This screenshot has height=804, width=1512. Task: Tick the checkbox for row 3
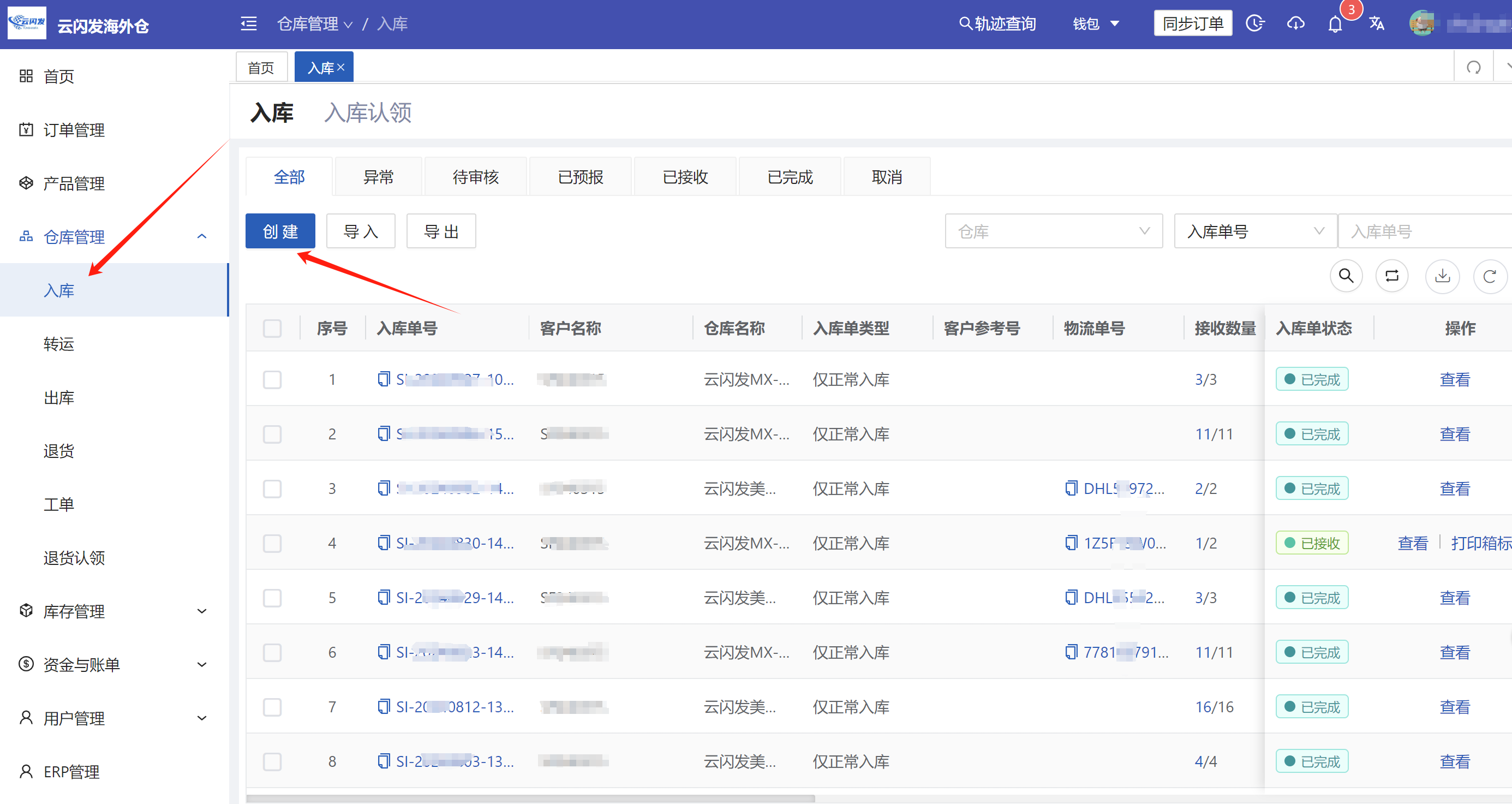(x=272, y=489)
